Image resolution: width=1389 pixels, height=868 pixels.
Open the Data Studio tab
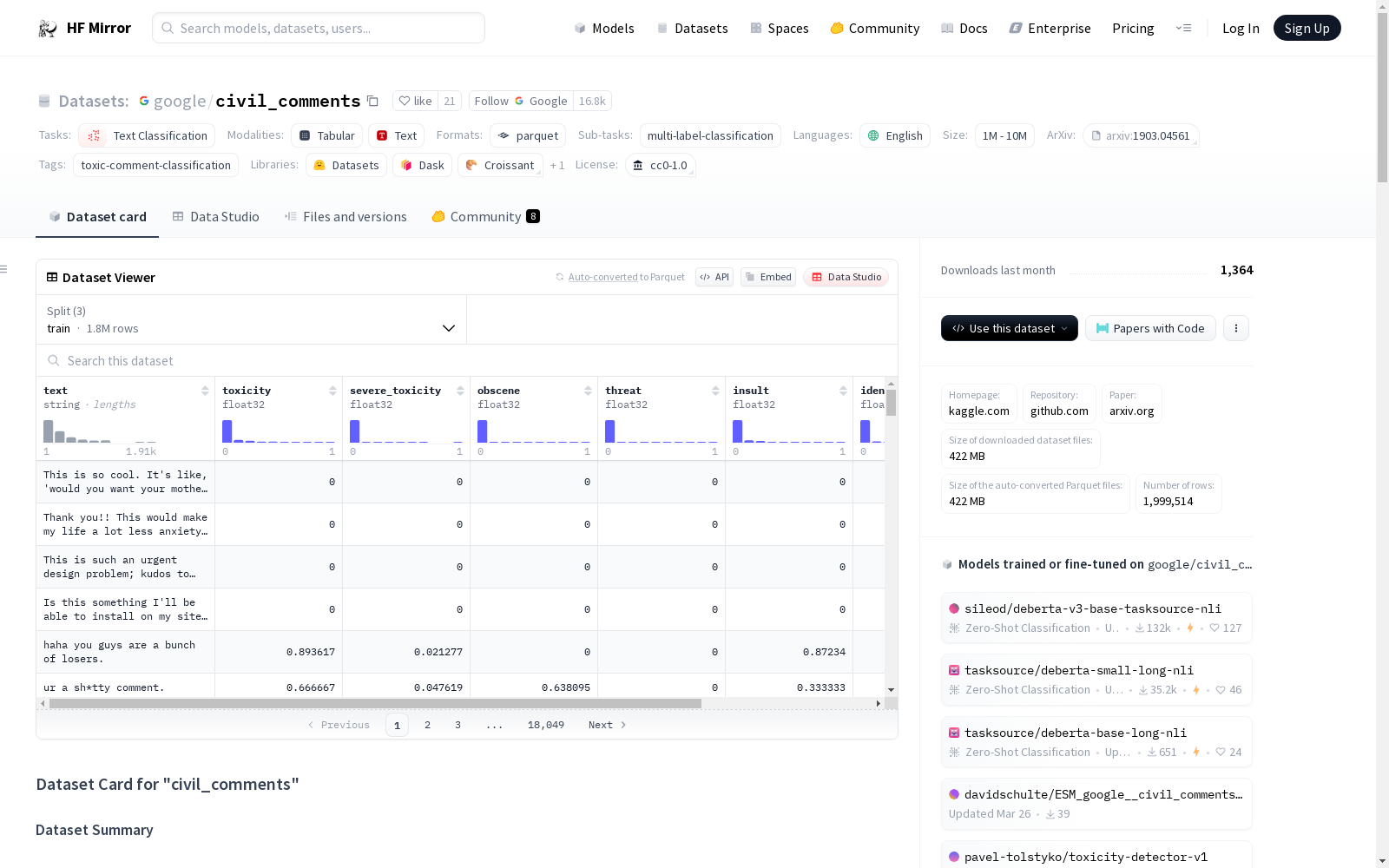[215, 216]
